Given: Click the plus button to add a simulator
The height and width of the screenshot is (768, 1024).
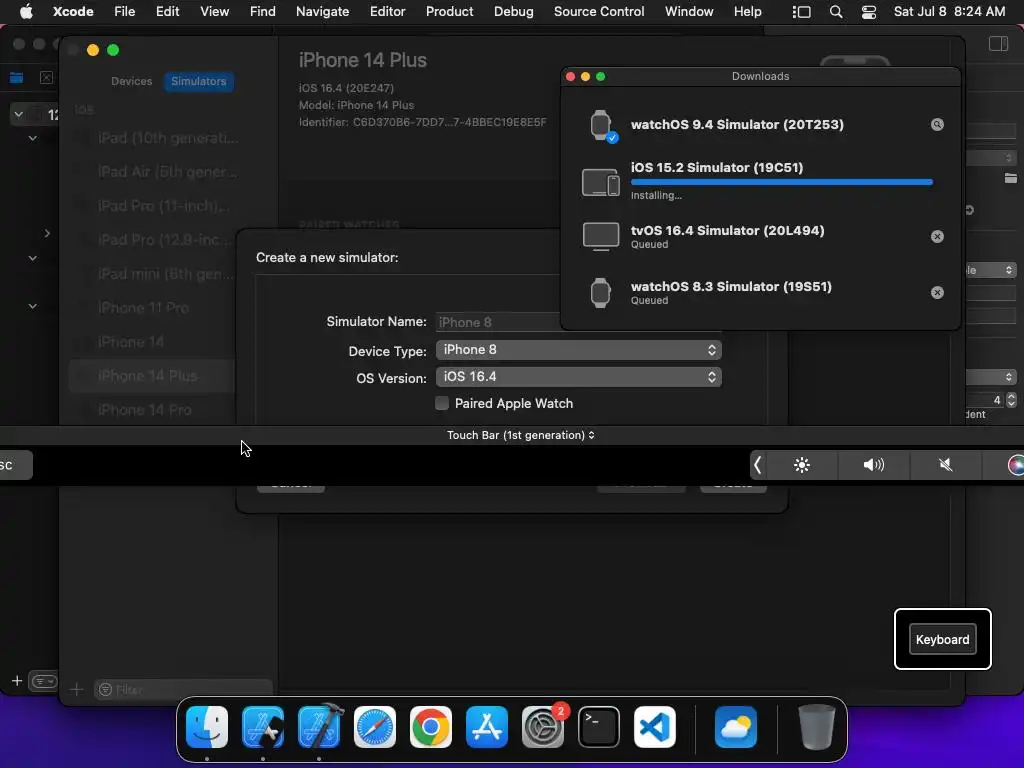Looking at the screenshot, I should 76,689.
